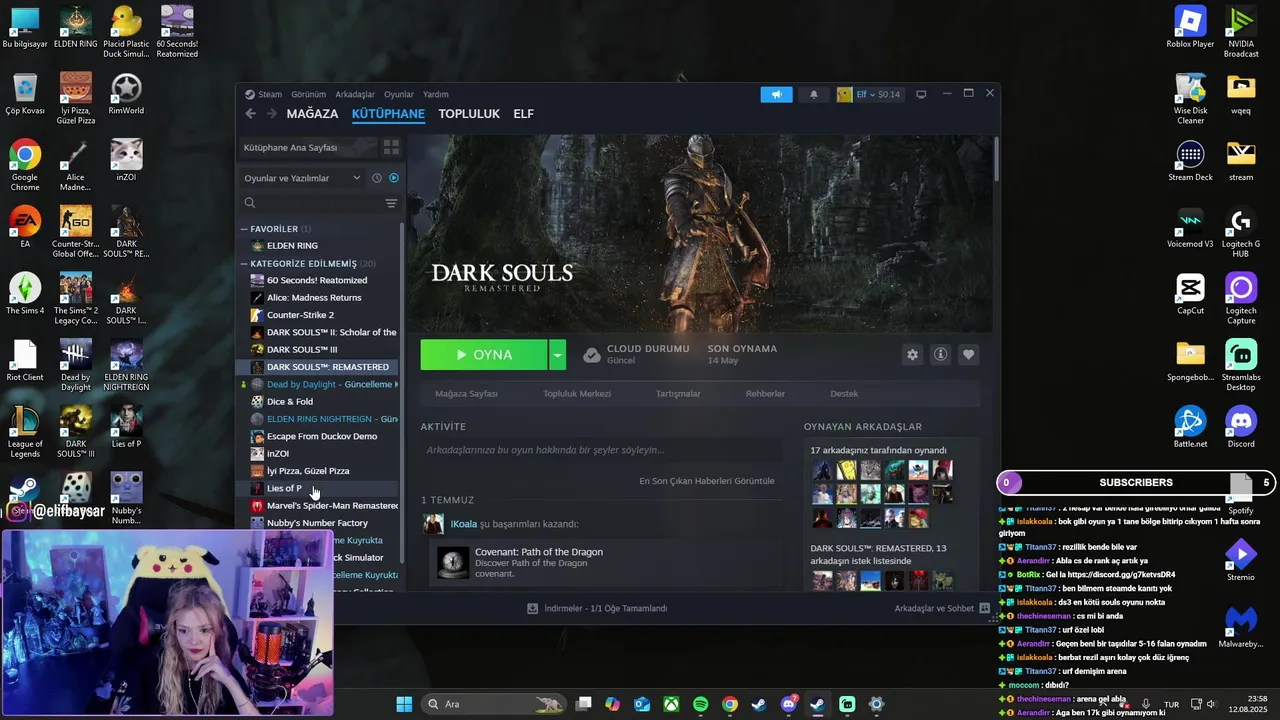Select 60 Seconds! Reatomized in library list

coord(318,281)
